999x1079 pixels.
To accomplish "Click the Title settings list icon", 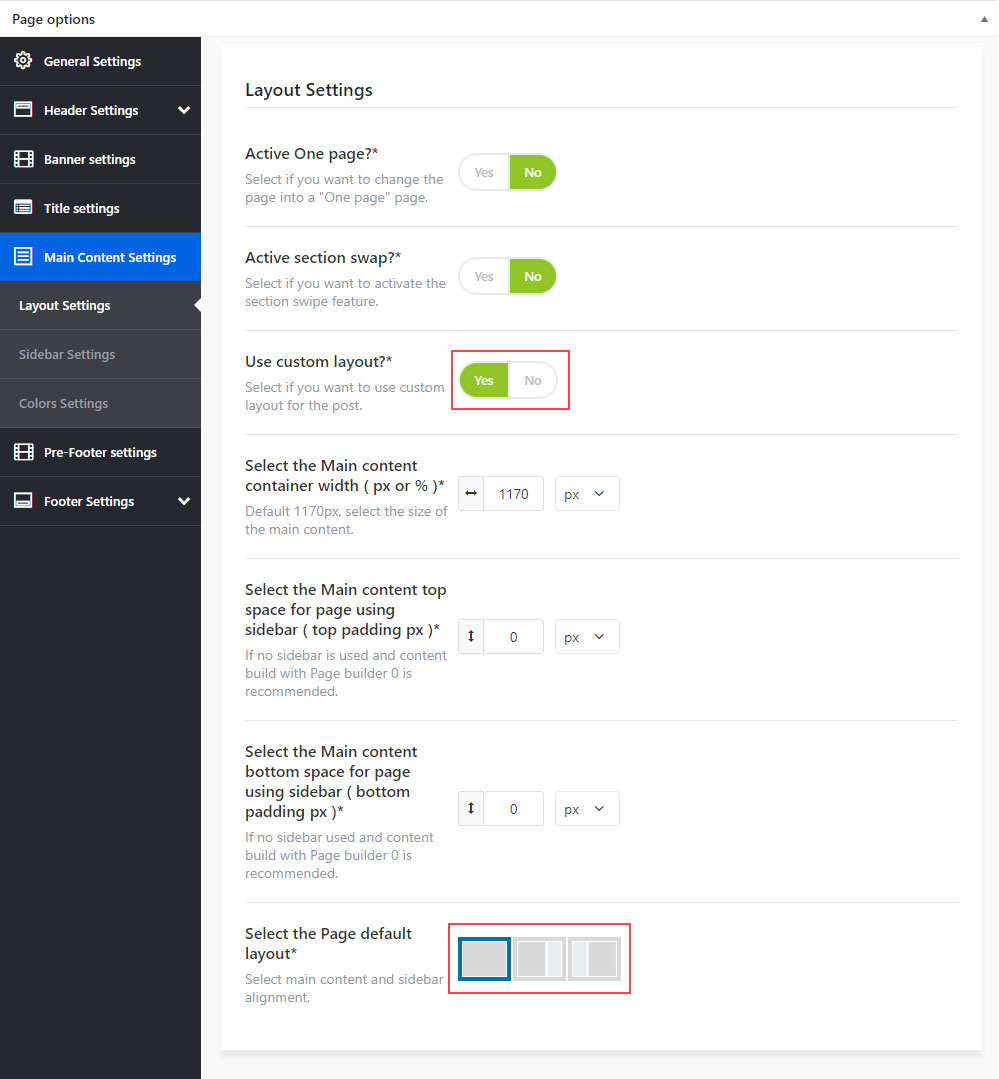I will tap(23, 208).
